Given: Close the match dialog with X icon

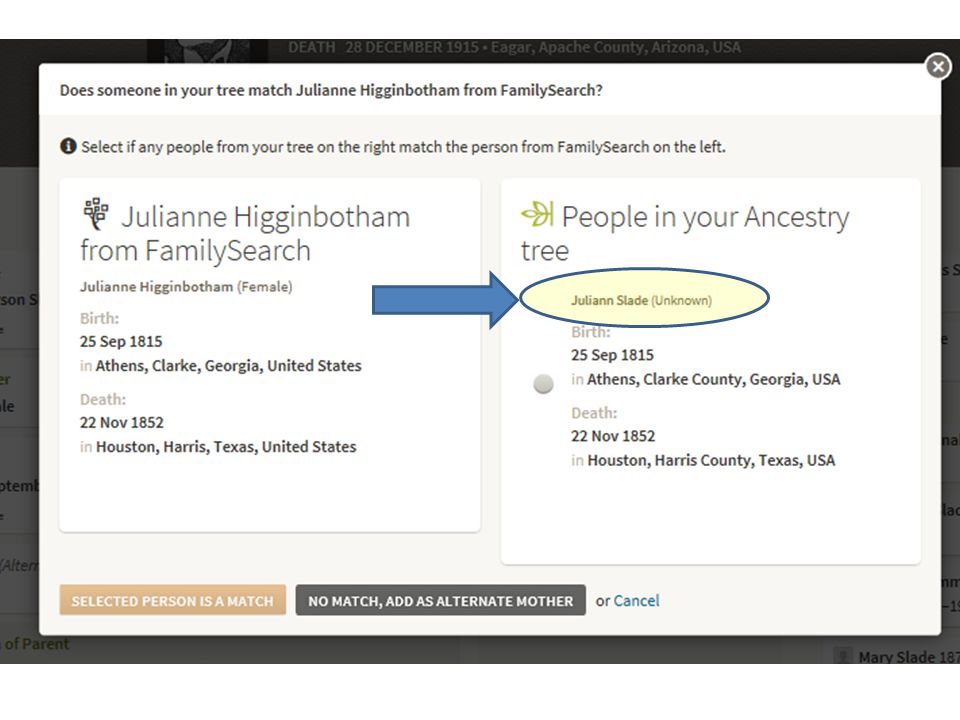Looking at the screenshot, I should pyautogui.click(x=938, y=66).
